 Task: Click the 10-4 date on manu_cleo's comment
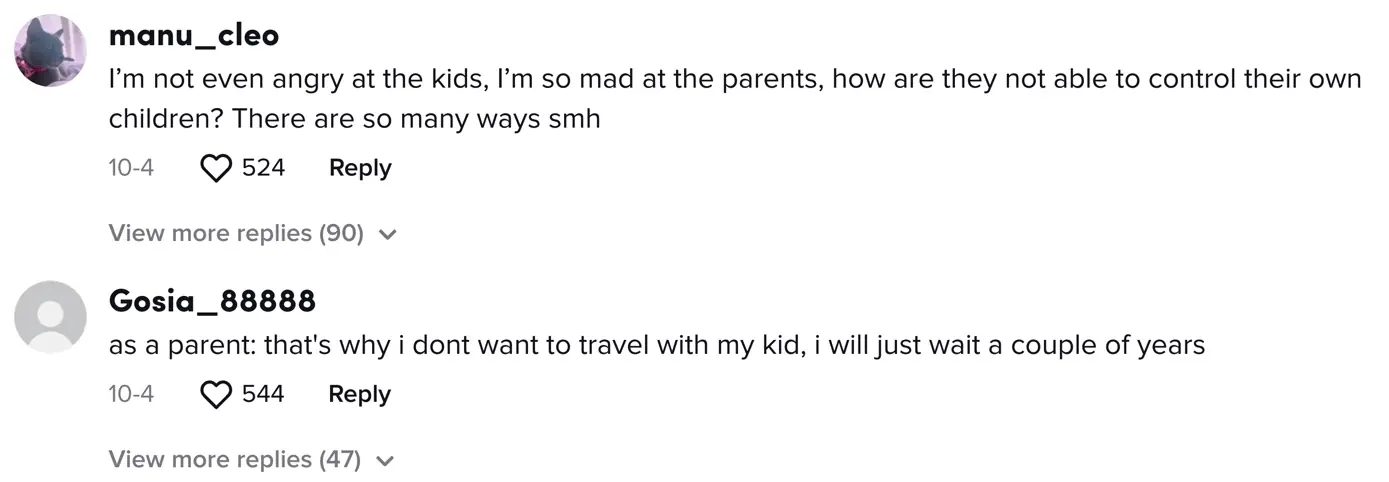coord(131,168)
